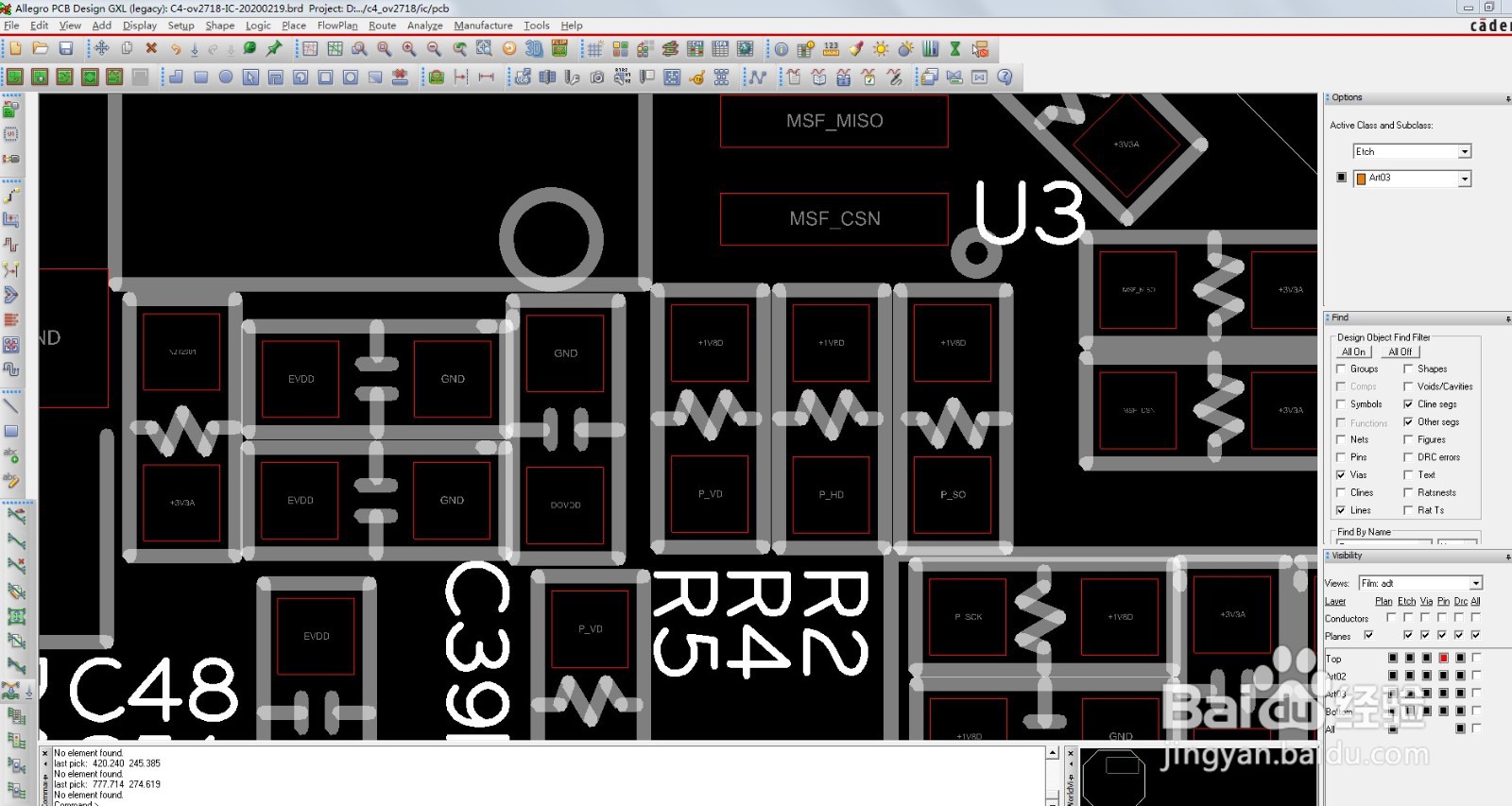
Task: Click the Etch column header link
Action: [x=1406, y=601]
